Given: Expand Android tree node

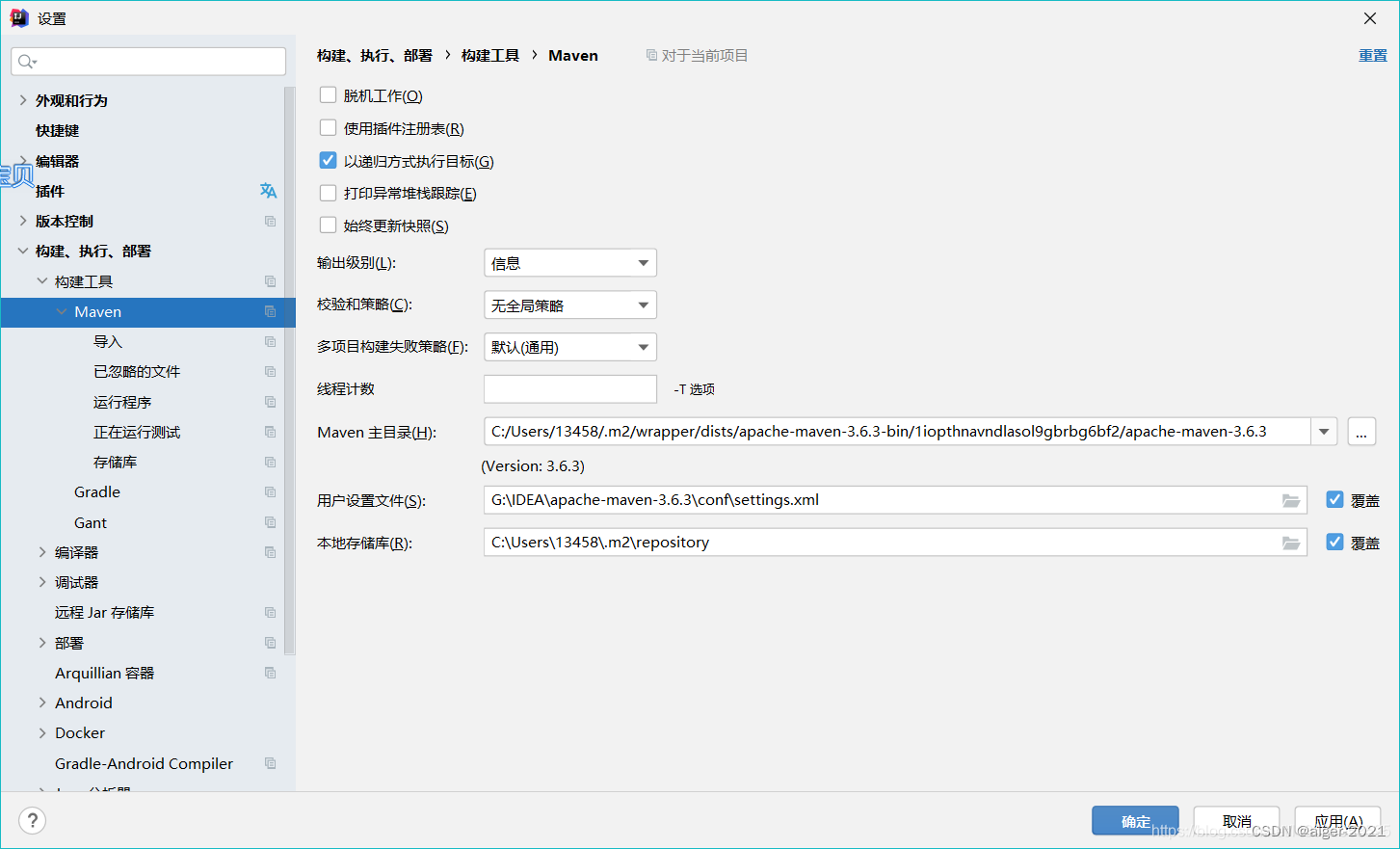Looking at the screenshot, I should pyautogui.click(x=42, y=703).
